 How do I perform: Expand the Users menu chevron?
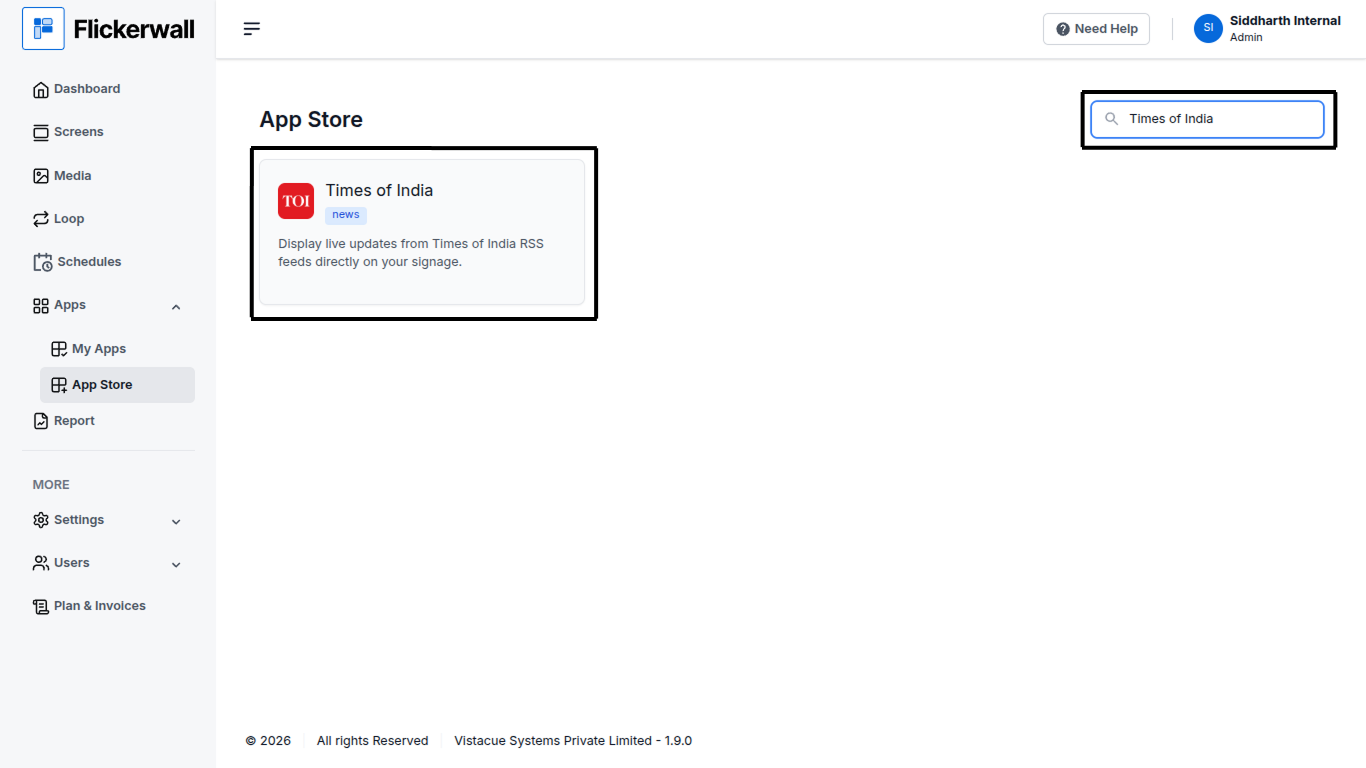click(x=176, y=565)
